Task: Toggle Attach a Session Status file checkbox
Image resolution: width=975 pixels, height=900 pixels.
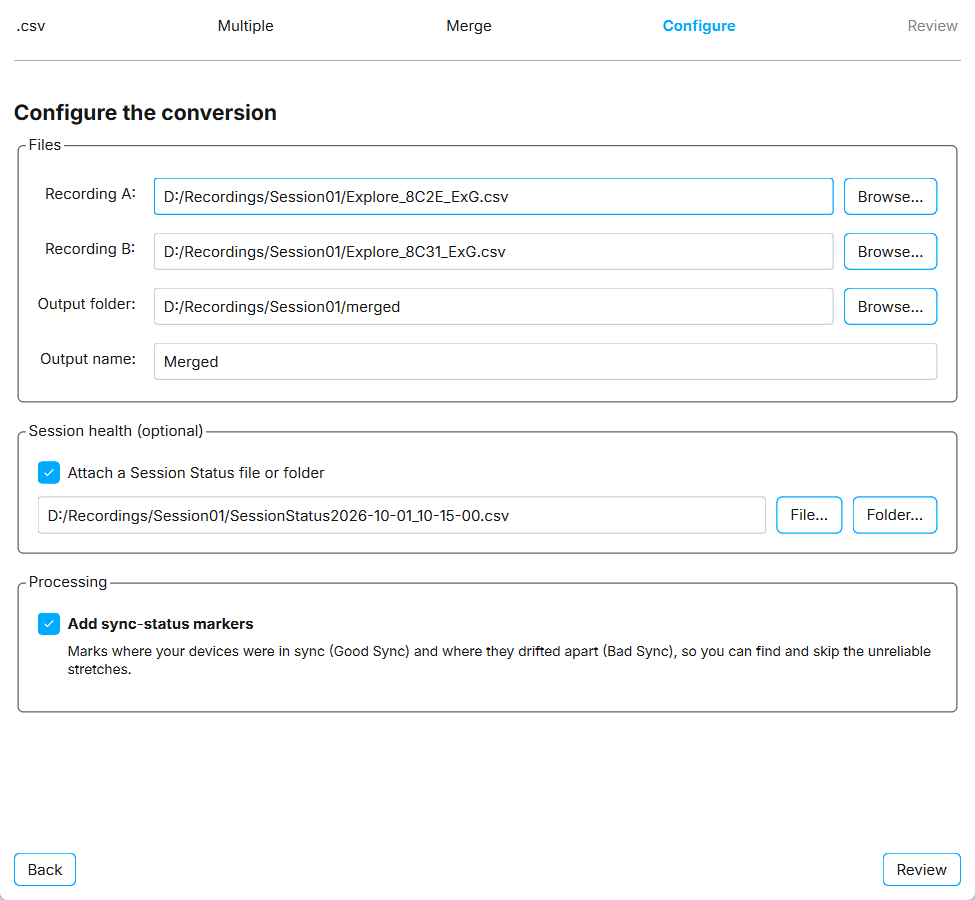Action: (x=49, y=473)
